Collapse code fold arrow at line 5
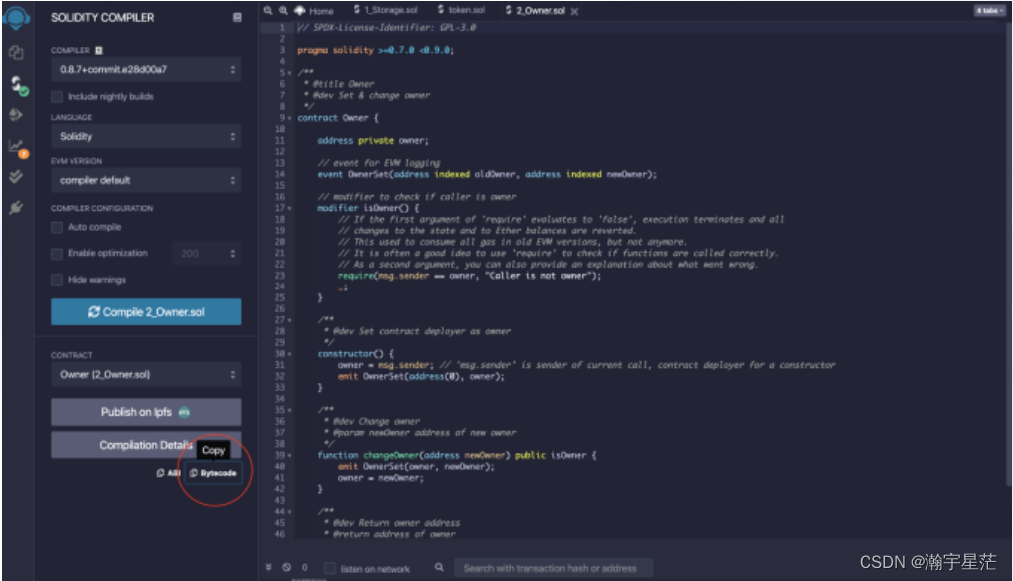 (290, 72)
